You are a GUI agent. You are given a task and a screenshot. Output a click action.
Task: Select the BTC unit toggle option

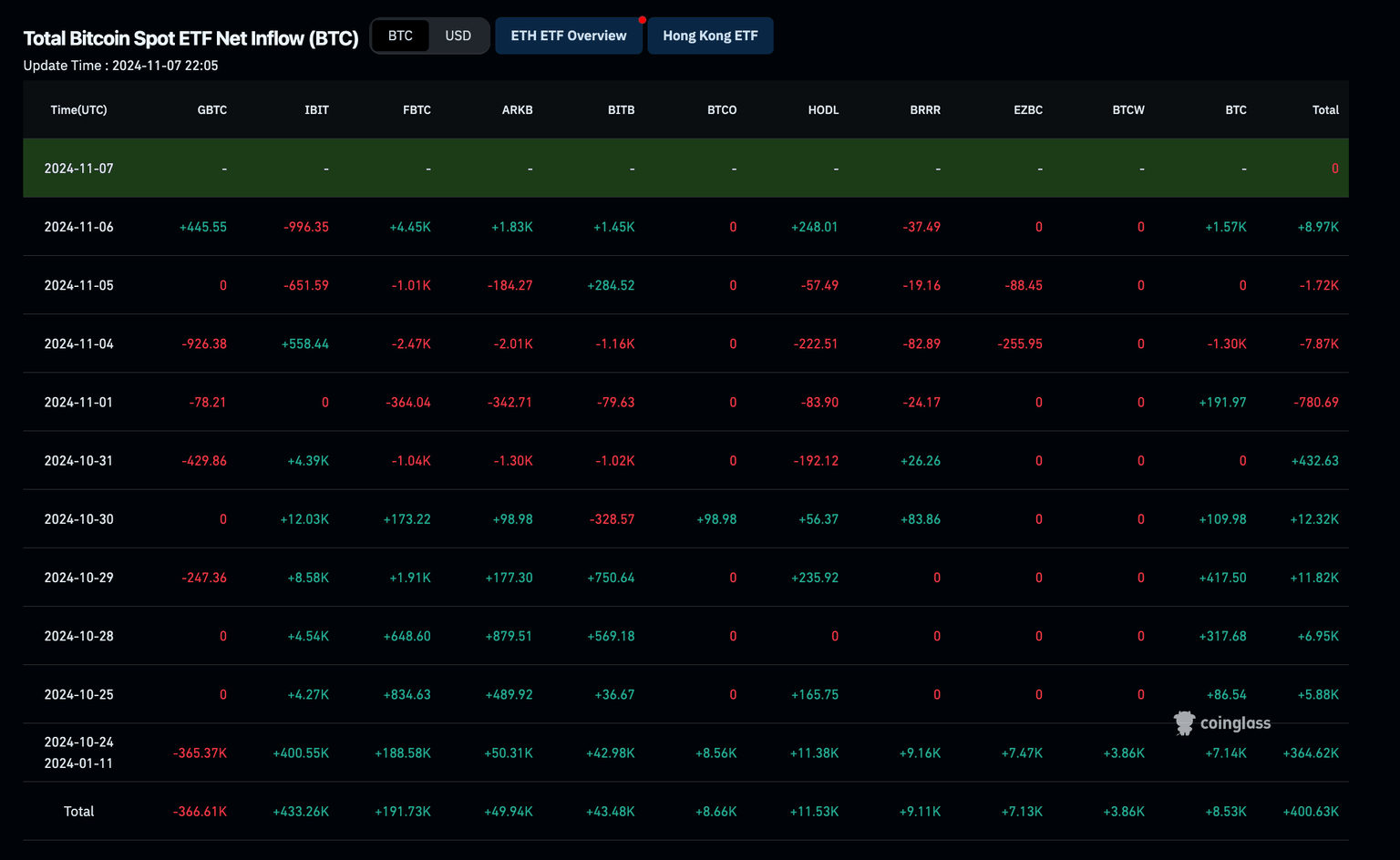click(400, 36)
